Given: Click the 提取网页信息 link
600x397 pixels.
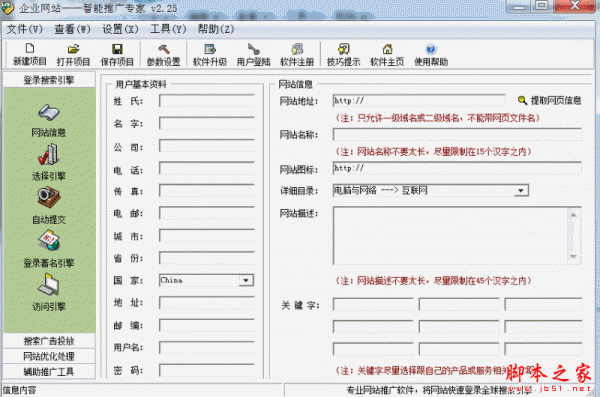Looking at the screenshot, I should [556, 100].
